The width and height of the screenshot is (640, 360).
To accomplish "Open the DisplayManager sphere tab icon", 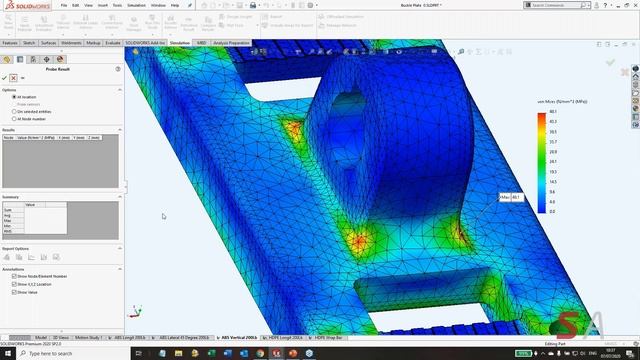I will (60, 60).
